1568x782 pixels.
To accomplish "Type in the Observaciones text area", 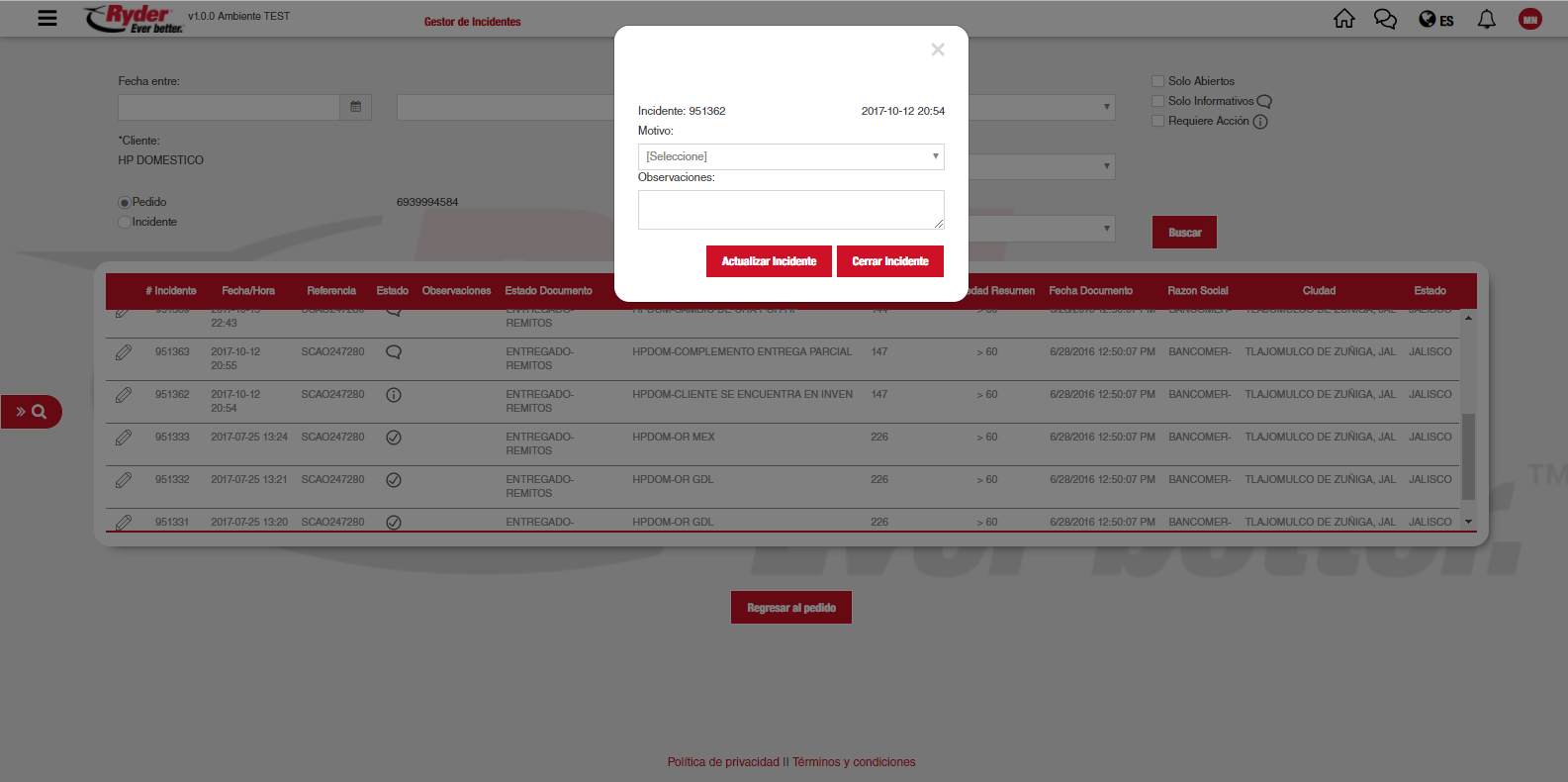I will click(790, 210).
